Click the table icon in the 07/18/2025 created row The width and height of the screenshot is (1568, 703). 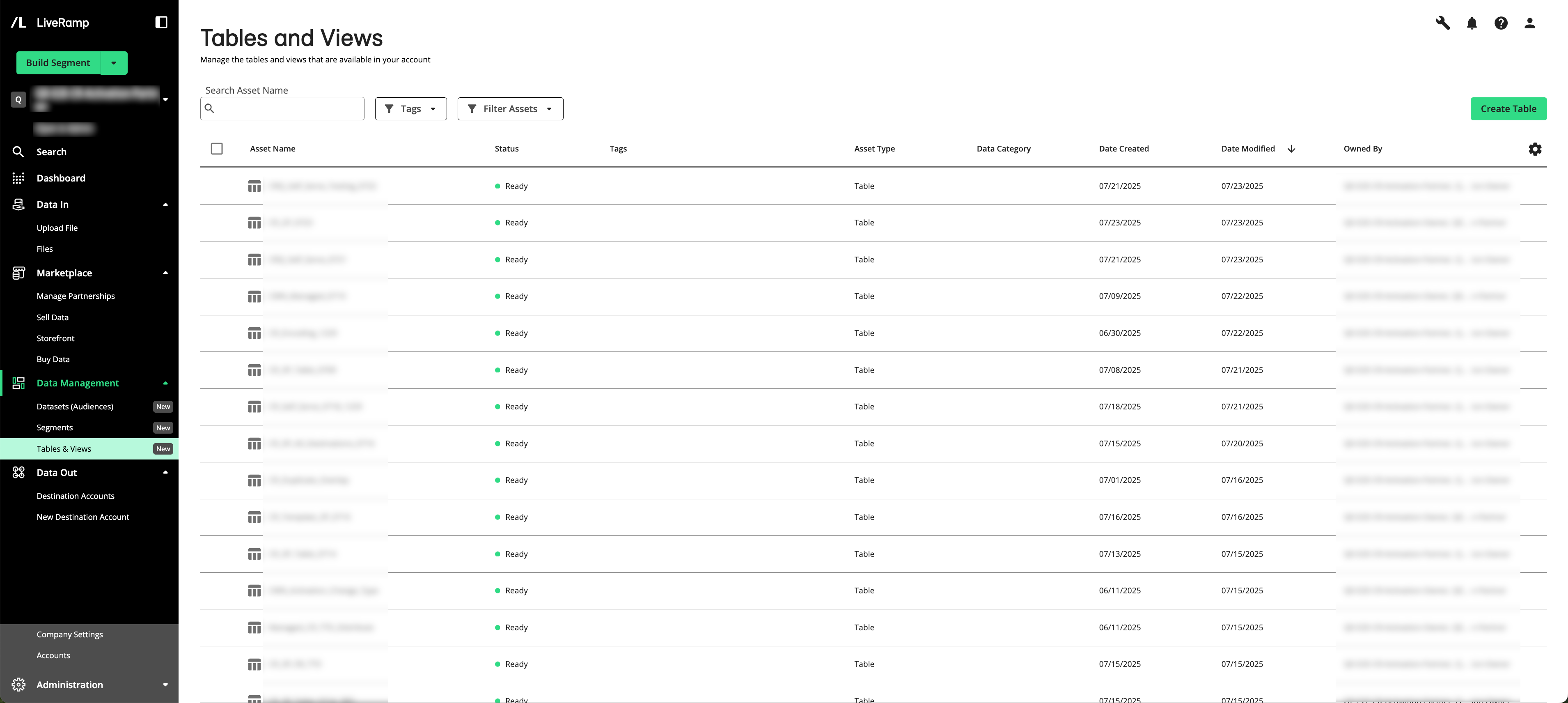click(254, 407)
